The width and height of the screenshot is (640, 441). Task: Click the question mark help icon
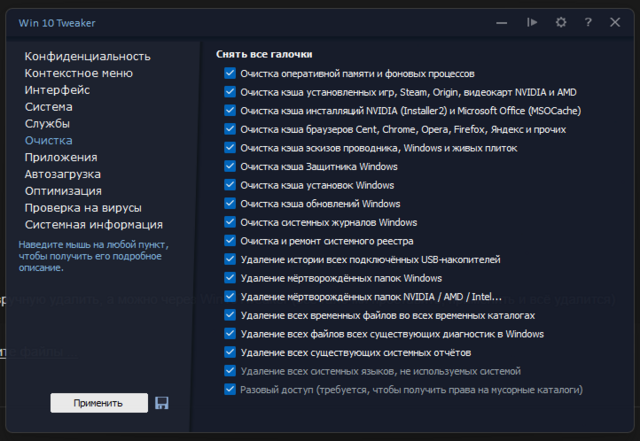point(588,22)
